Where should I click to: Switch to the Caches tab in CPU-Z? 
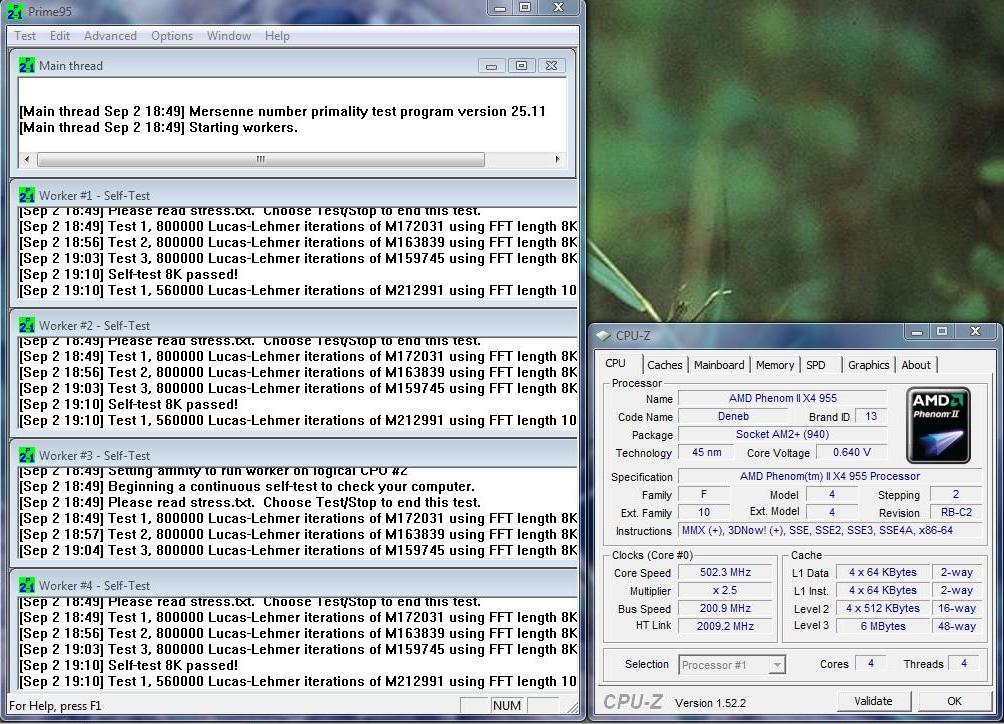(x=665, y=365)
